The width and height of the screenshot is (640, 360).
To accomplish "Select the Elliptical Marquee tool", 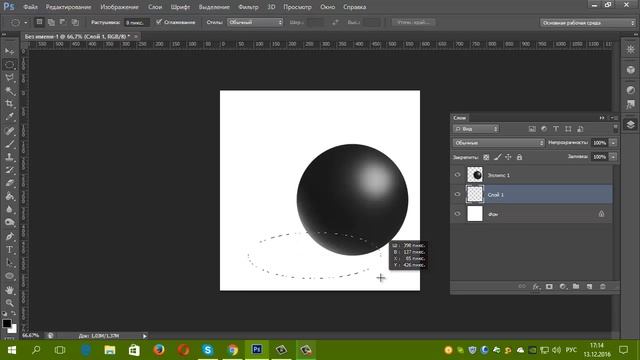I will 9,64.
